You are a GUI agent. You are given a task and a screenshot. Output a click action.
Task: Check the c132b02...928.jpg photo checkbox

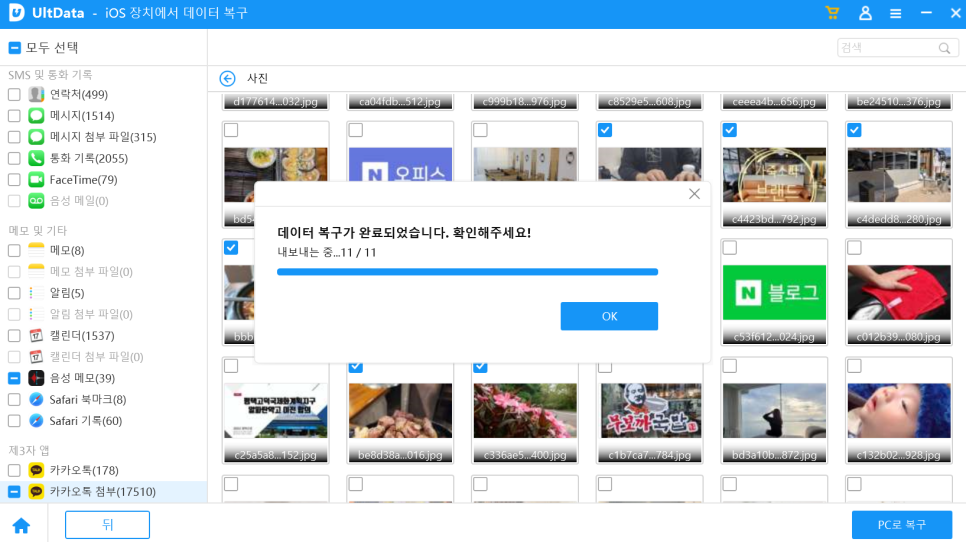point(854,366)
